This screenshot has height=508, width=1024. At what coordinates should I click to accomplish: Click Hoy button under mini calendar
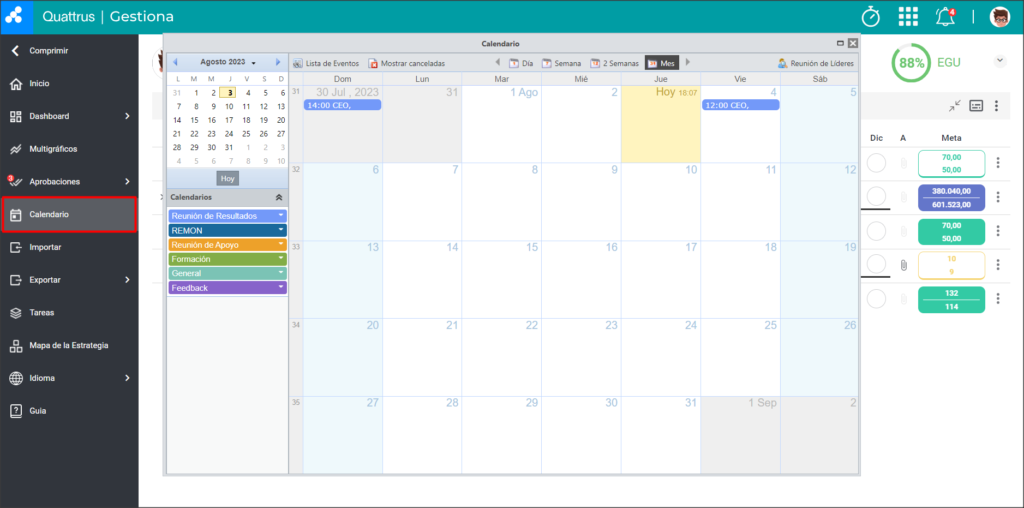228,178
